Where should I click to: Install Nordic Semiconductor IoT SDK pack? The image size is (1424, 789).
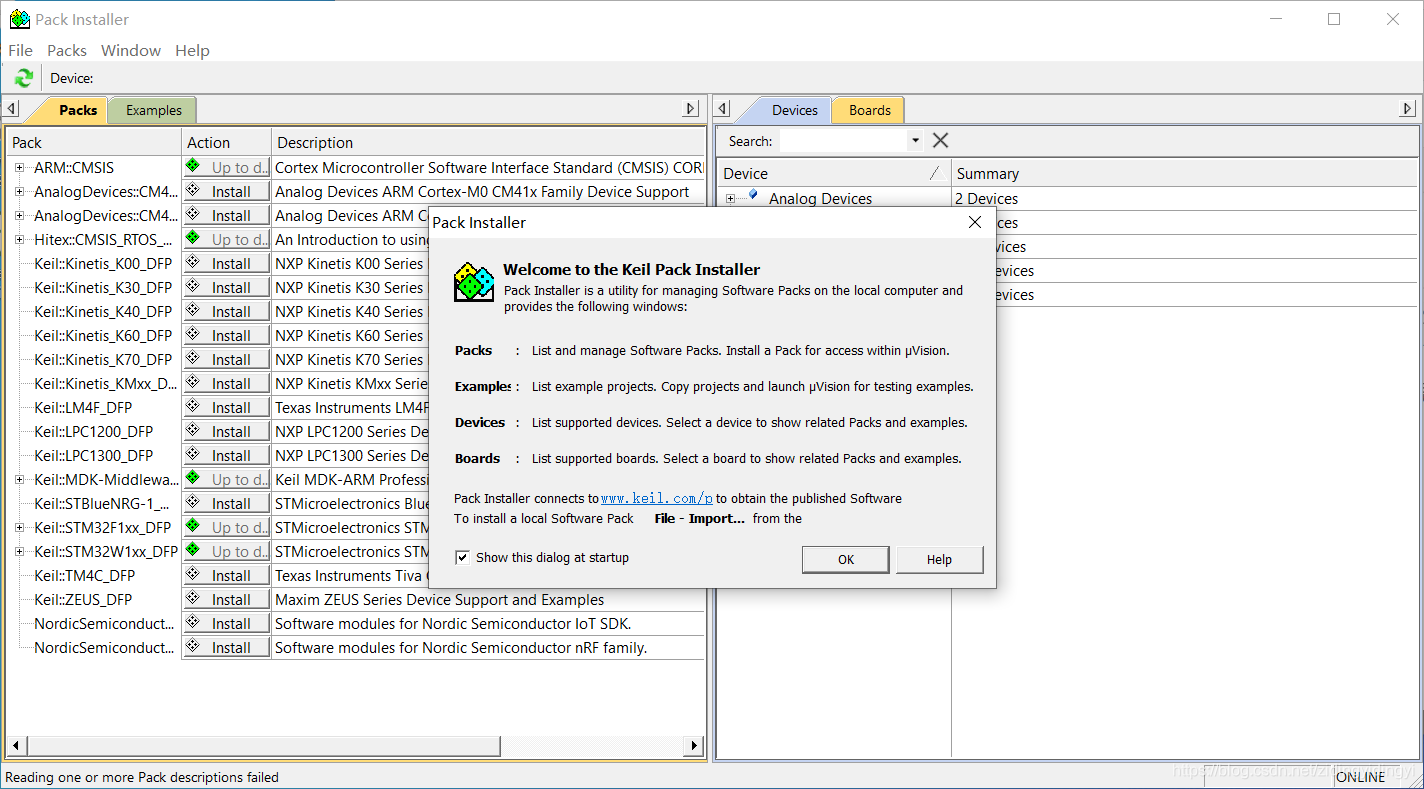tap(227, 623)
